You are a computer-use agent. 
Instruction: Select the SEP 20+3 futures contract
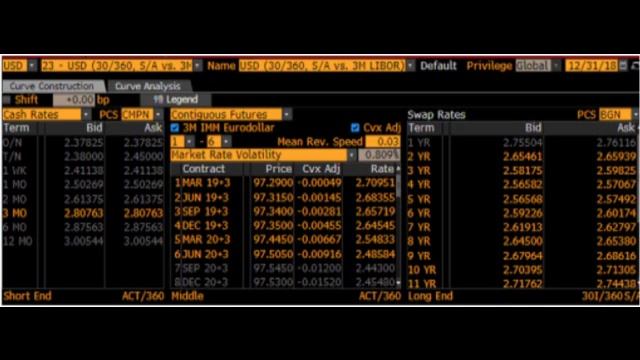point(205,268)
